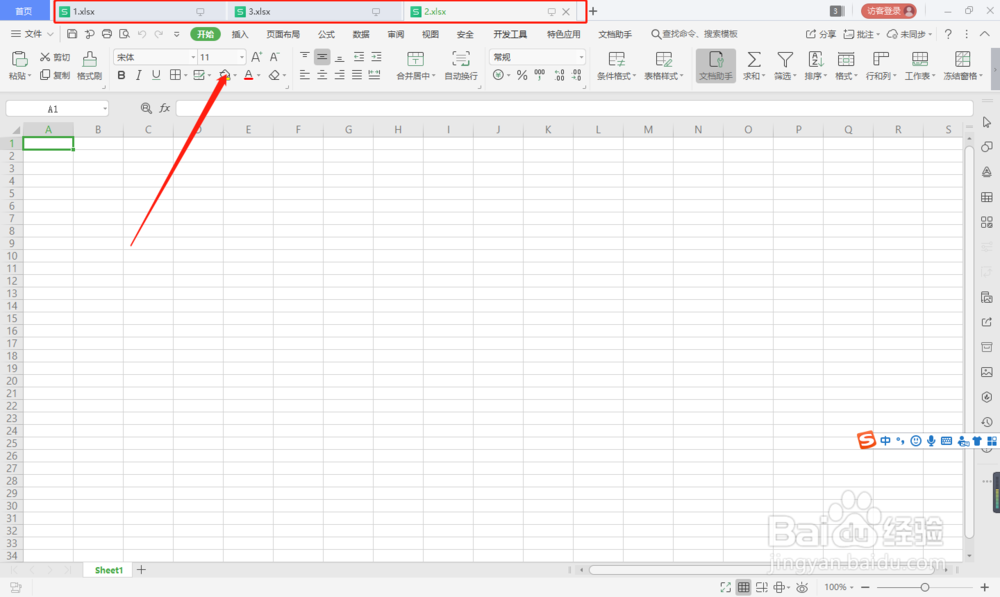Toggle align text right

(339, 75)
